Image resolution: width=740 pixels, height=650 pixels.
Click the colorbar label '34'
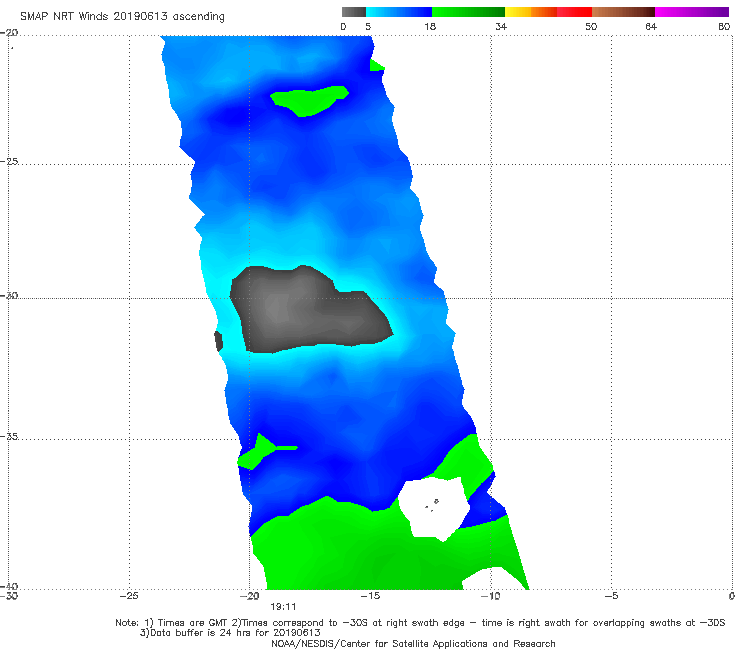pyautogui.click(x=501, y=27)
